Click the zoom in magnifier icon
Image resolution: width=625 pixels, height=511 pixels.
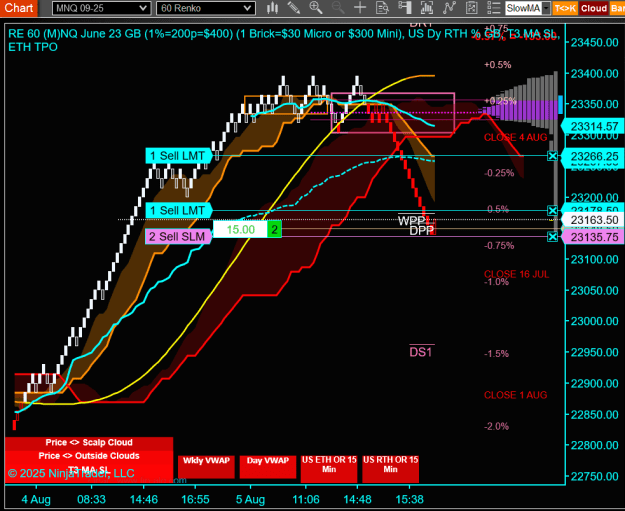pos(316,8)
